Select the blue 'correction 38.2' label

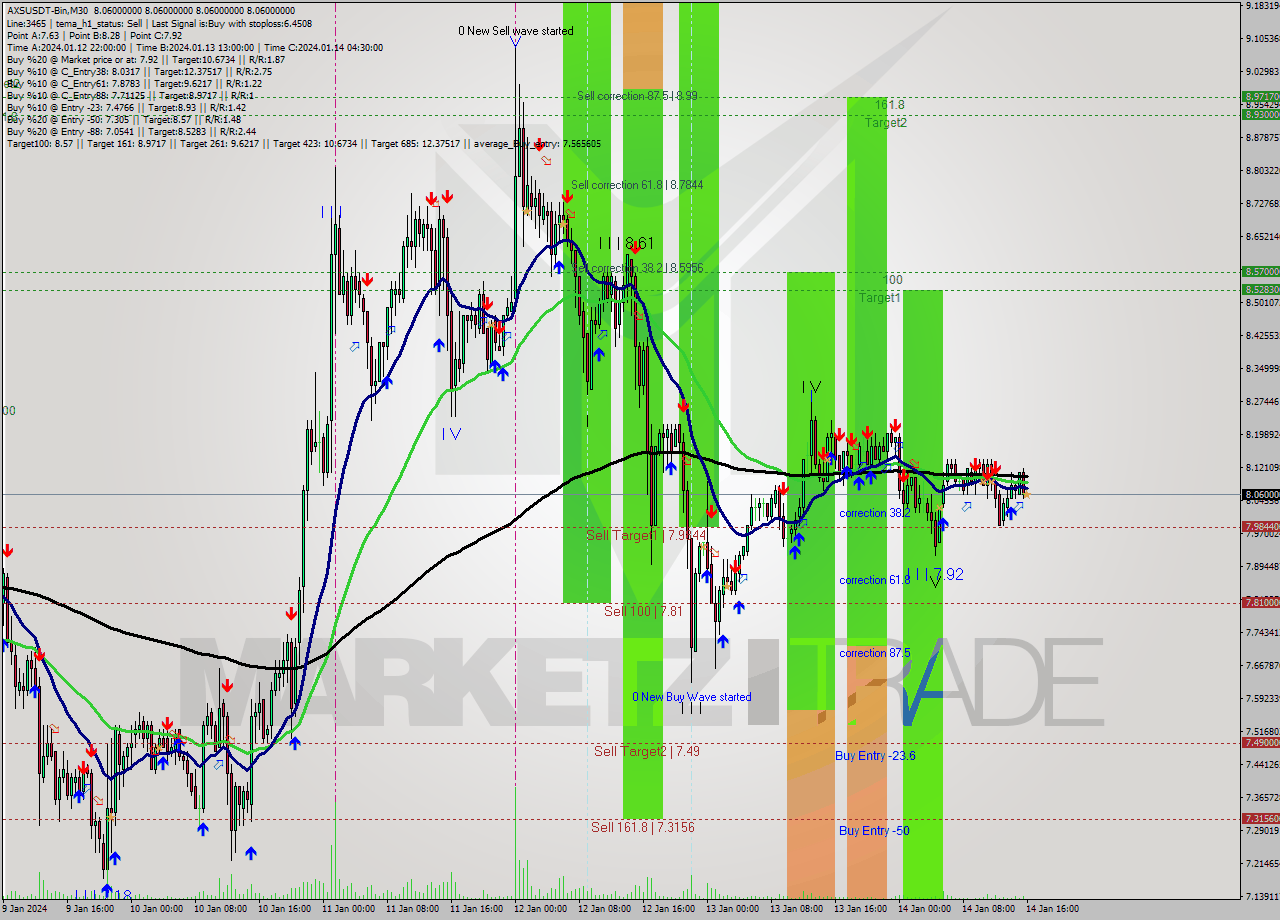point(874,513)
